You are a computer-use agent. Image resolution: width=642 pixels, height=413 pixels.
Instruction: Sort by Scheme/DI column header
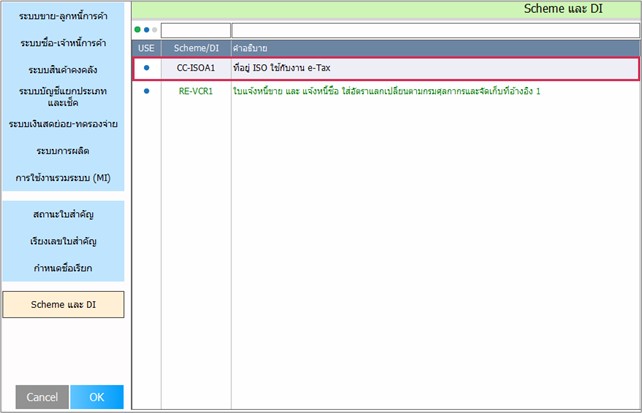196,48
